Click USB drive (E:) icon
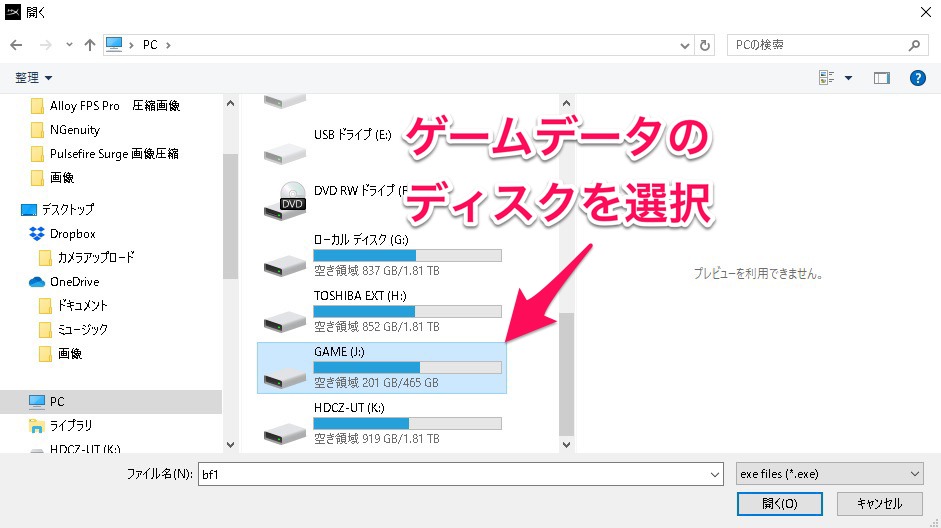The image size is (941, 528). 285,154
